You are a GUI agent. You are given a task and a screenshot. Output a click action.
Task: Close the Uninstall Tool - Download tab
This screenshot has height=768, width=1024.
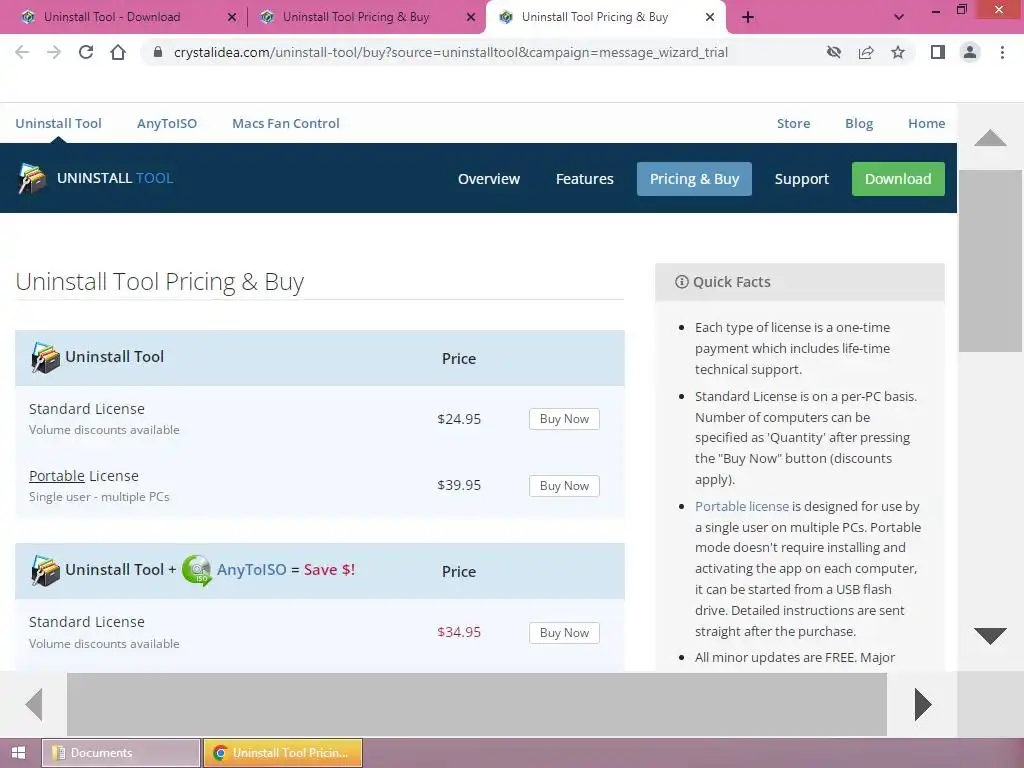coord(232,17)
